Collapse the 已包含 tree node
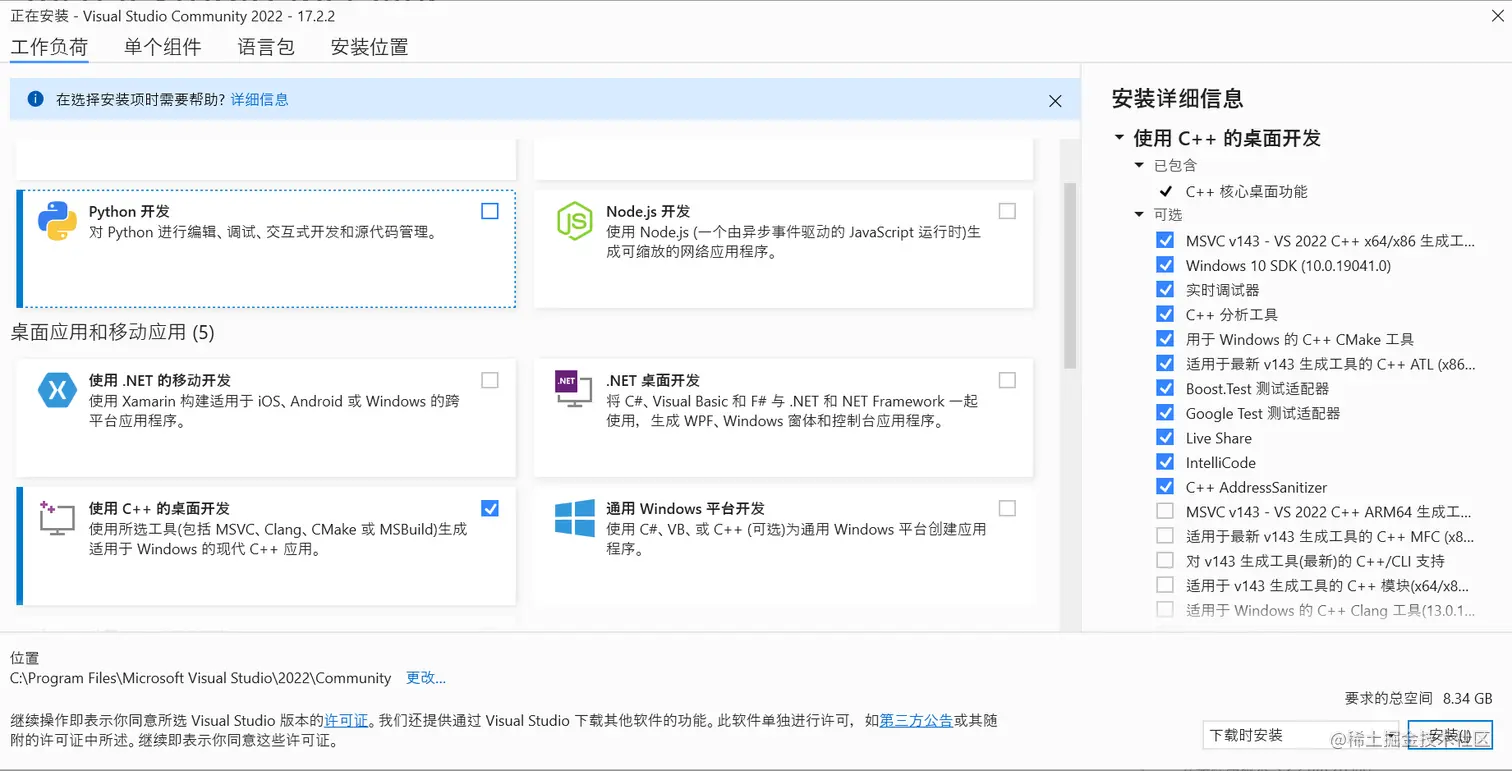This screenshot has width=1512, height=771. [1139, 165]
